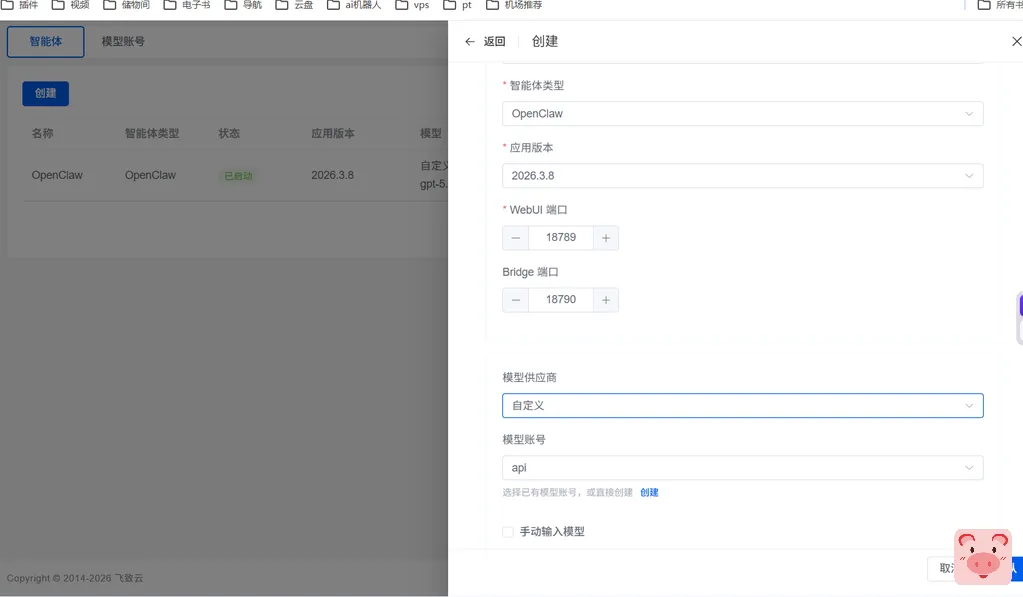Click the 返回 back label
Viewport: 1023px width, 597px height.
[495, 42]
